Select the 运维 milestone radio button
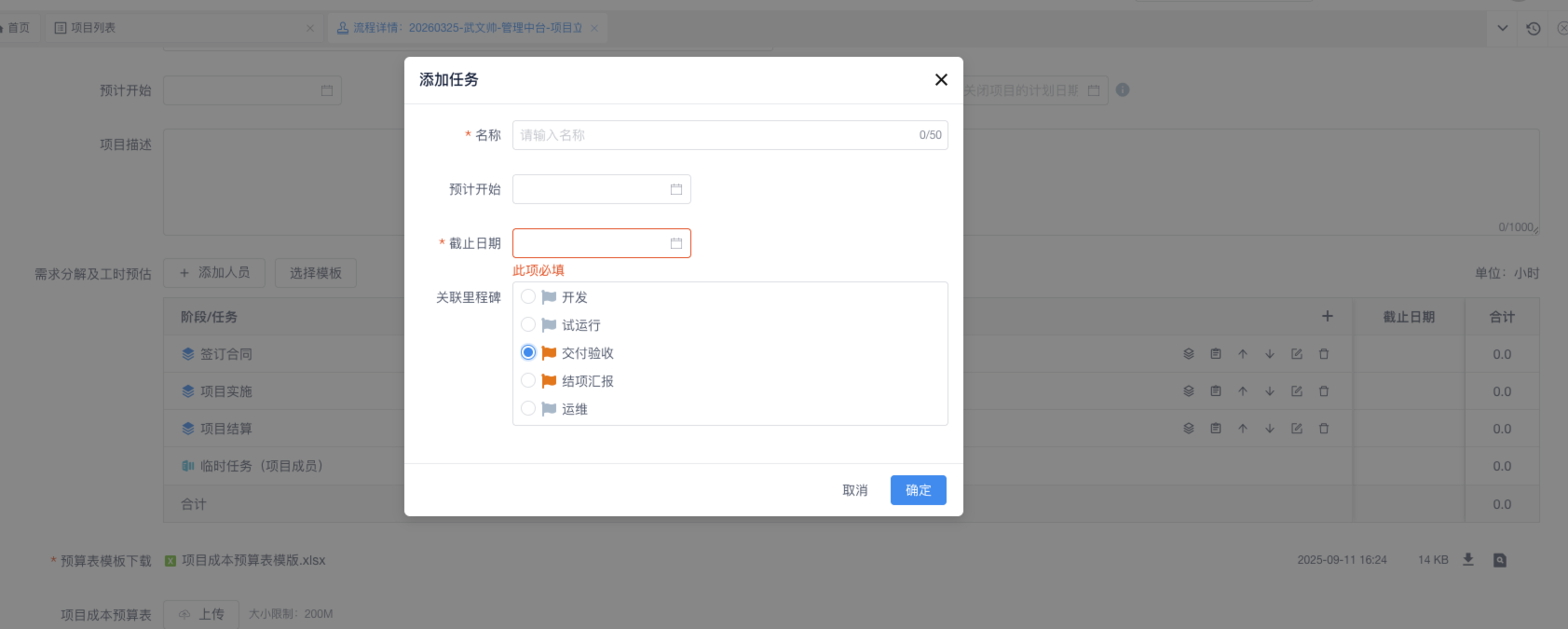 click(528, 409)
